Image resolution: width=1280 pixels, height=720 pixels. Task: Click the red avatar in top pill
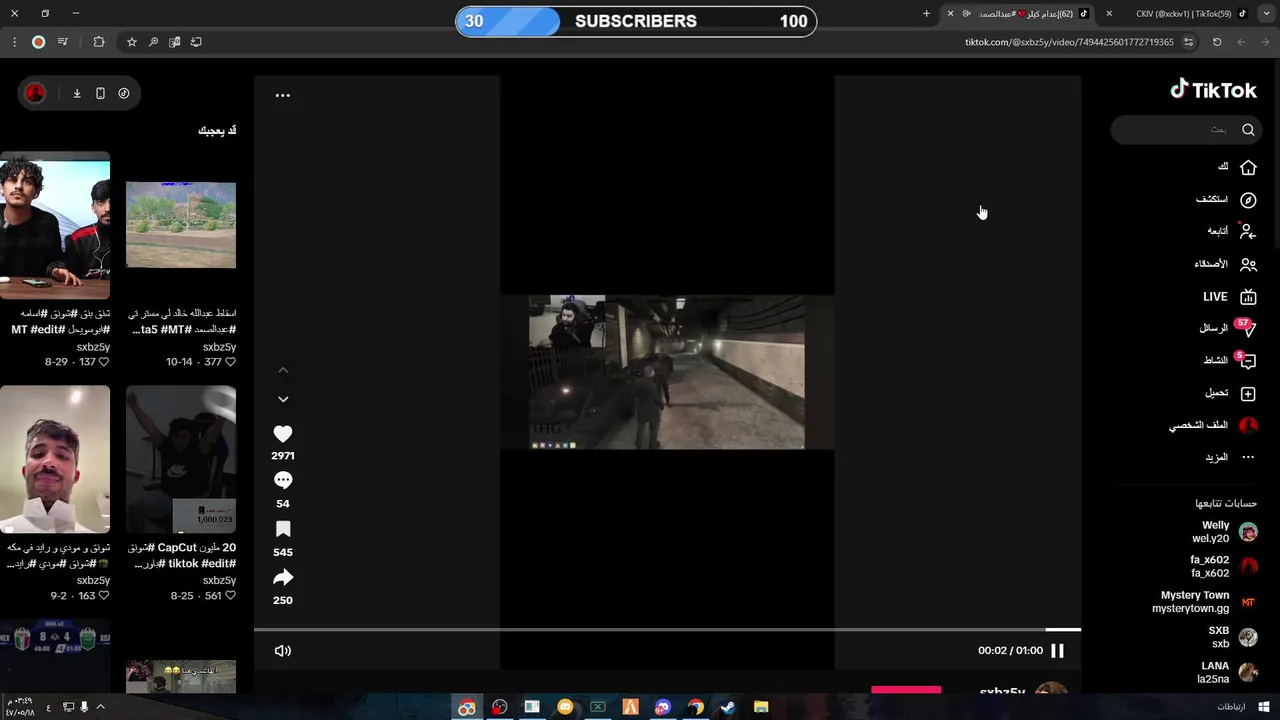[x=35, y=93]
